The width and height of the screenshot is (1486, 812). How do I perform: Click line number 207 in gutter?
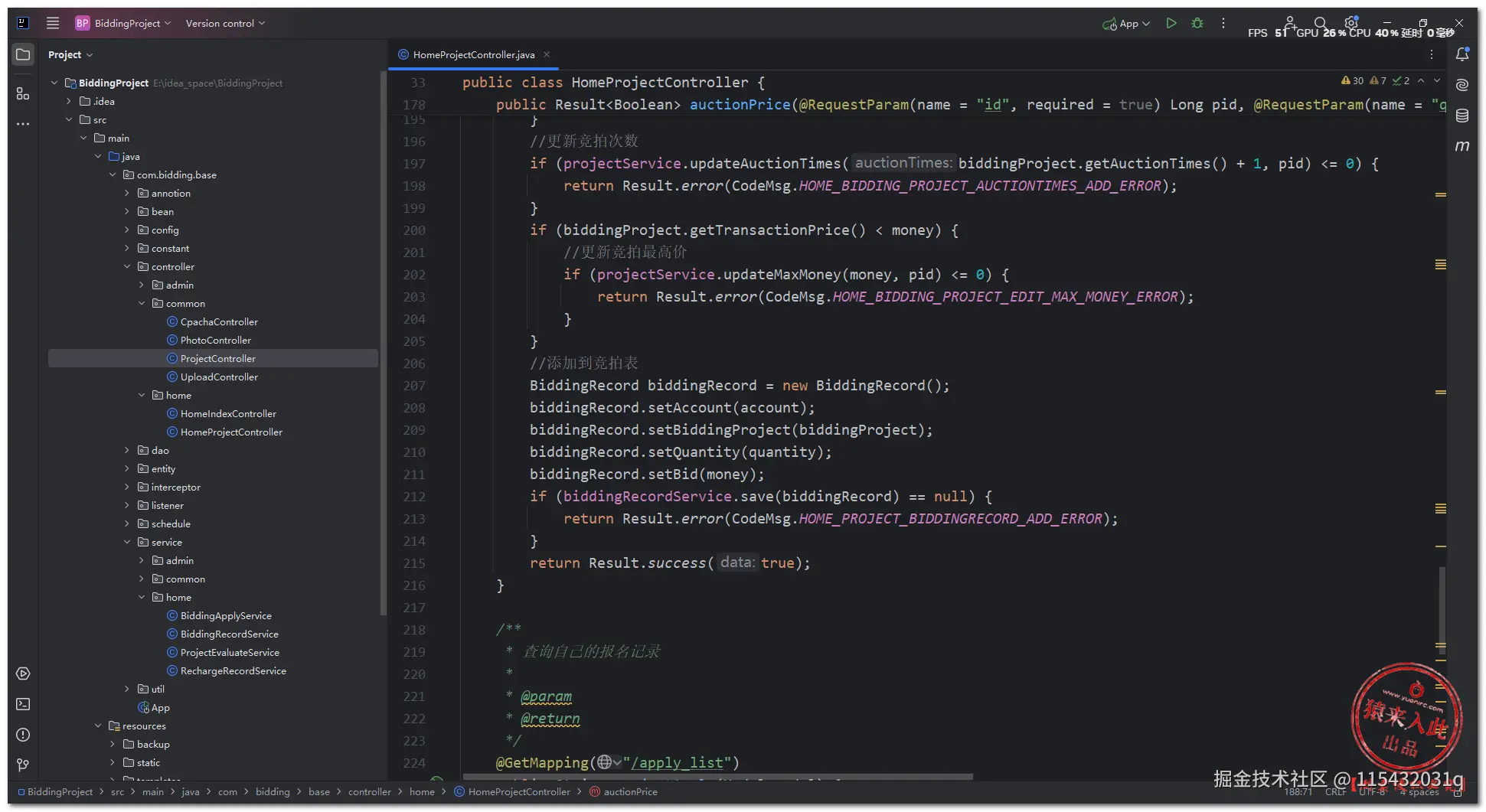(x=414, y=386)
